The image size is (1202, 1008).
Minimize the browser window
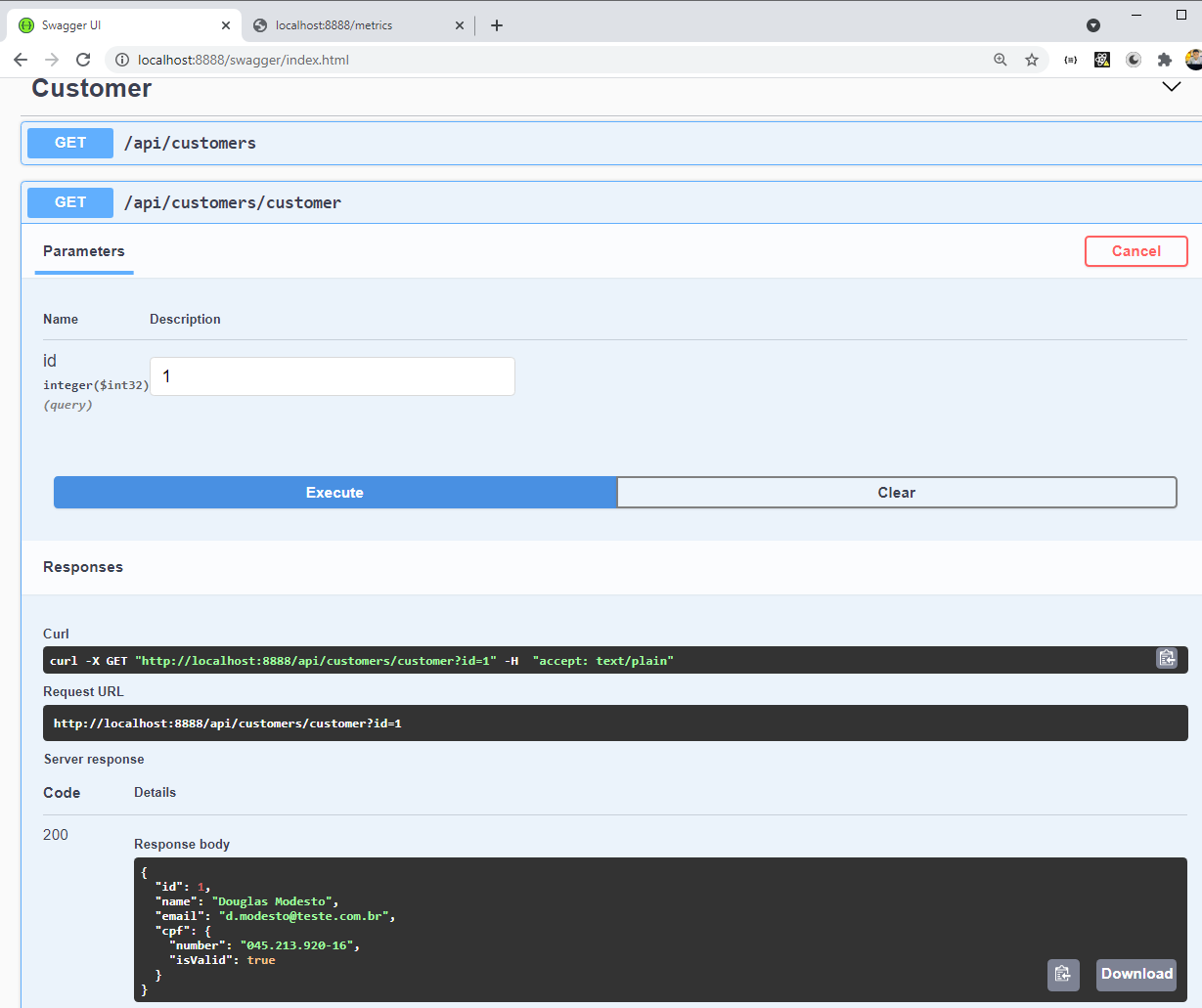[1136, 15]
